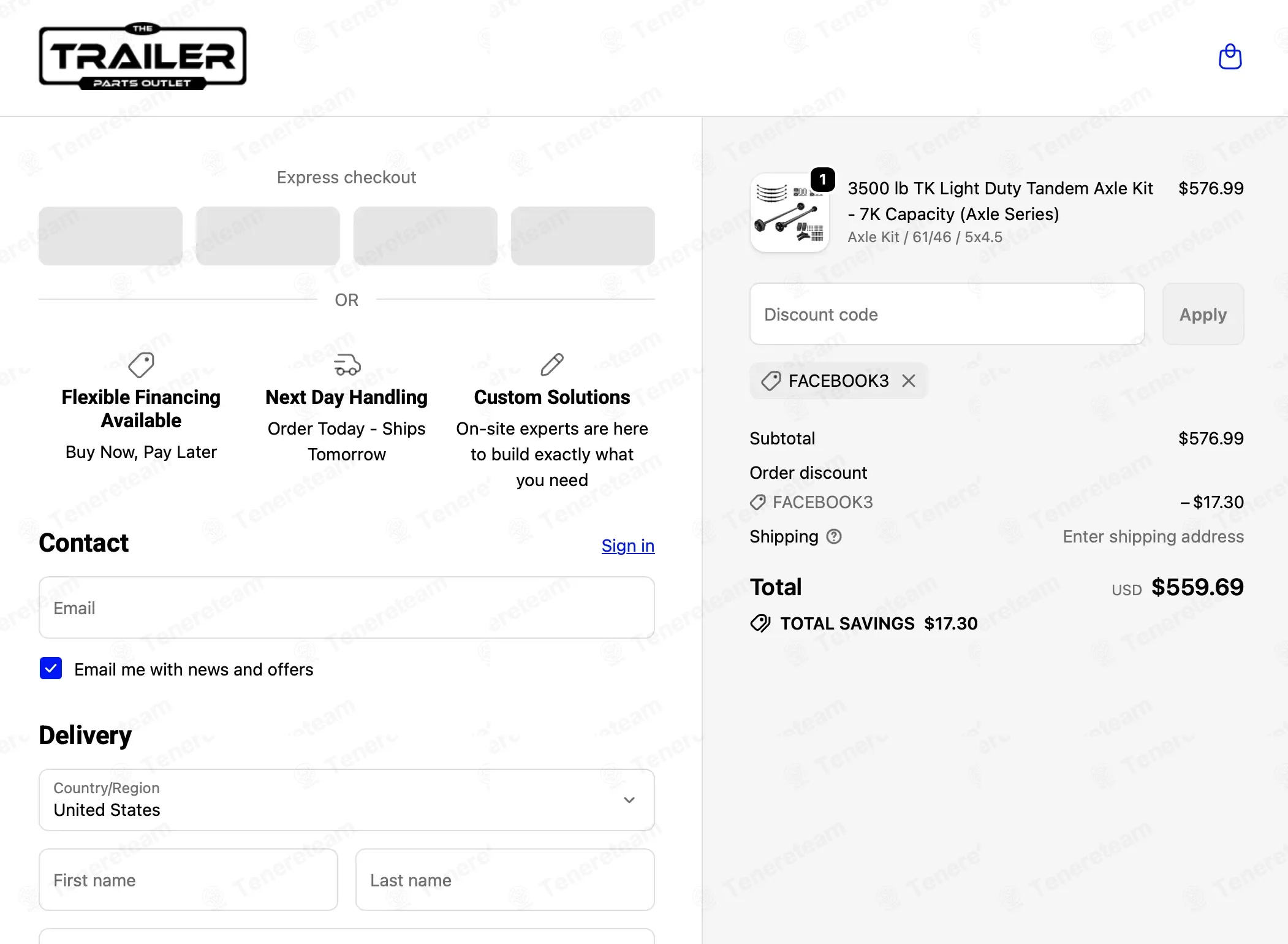This screenshot has width=1288, height=944.
Task: Open the shopping bag cart icon
Action: [1230, 57]
